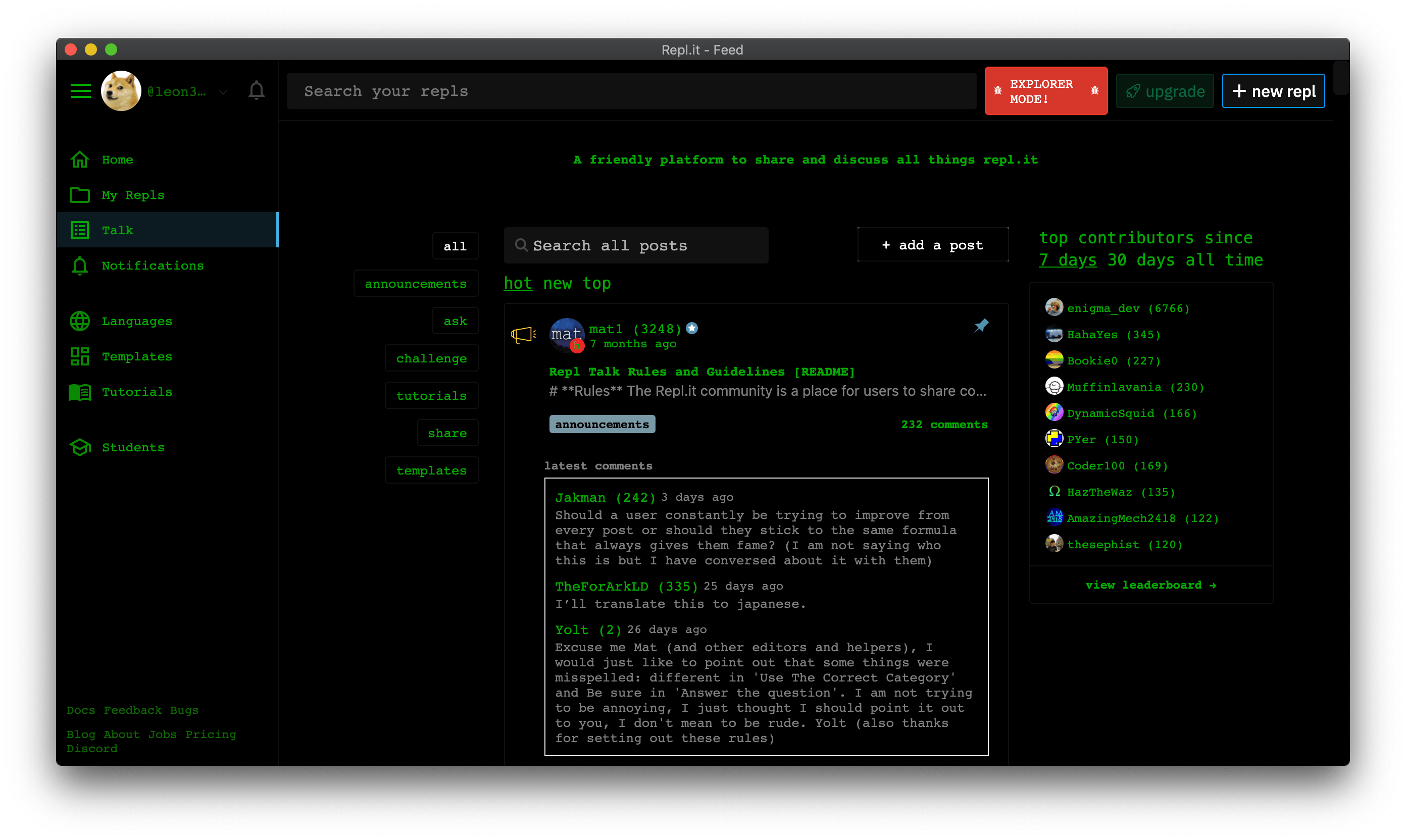Image resolution: width=1406 pixels, height=840 pixels.
Task: Click Bookie0 rainbow avatar icon
Action: 1054,360
